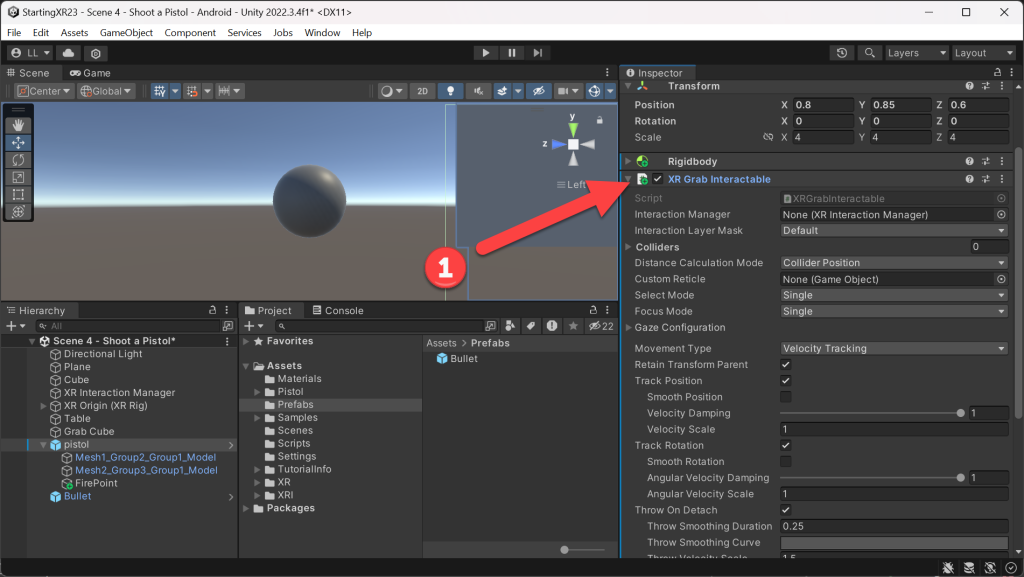Open object picker for Custom Reticle

pyautogui.click(x=1001, y=279)
